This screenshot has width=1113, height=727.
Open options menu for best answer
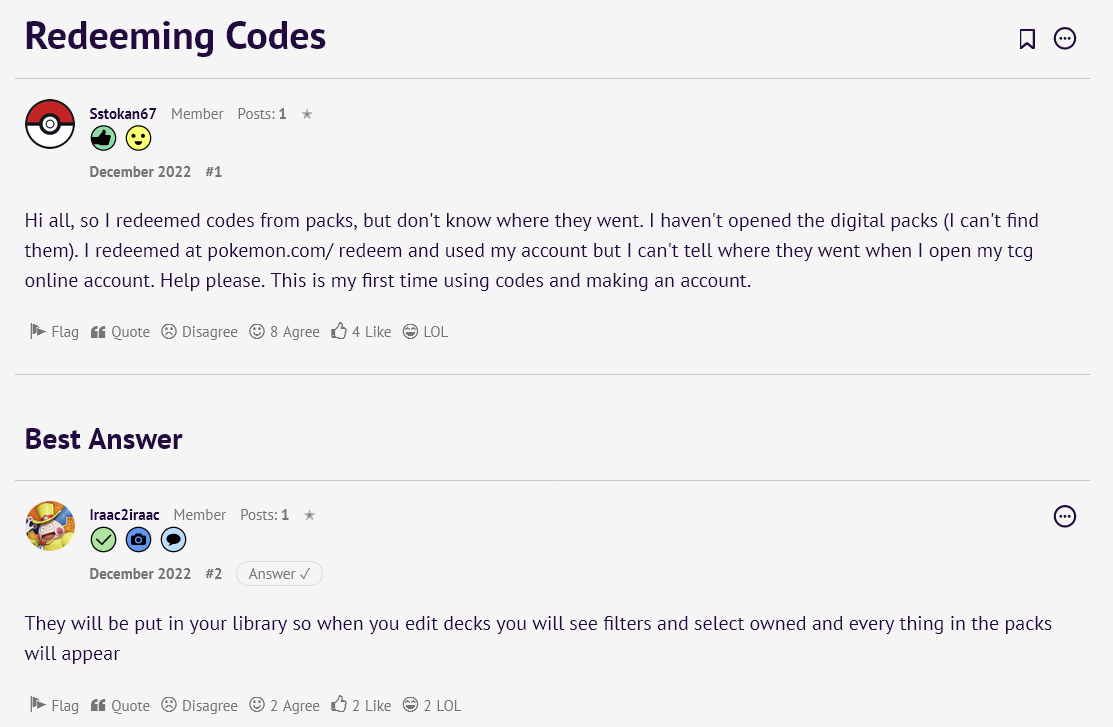(1065, 516)
